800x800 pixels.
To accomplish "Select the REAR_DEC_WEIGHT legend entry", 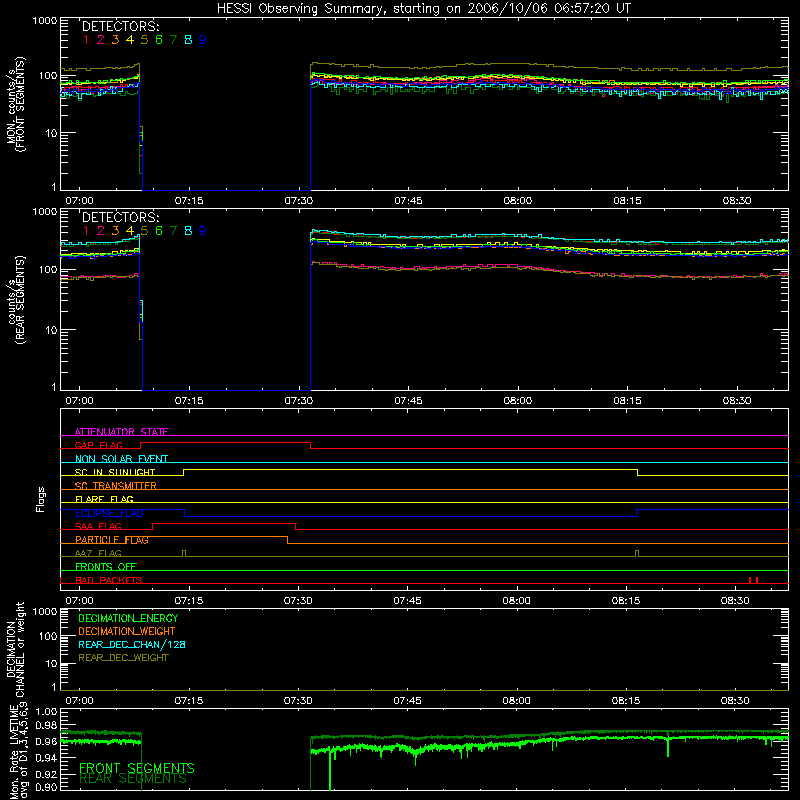I will click(x=123, y=658).
